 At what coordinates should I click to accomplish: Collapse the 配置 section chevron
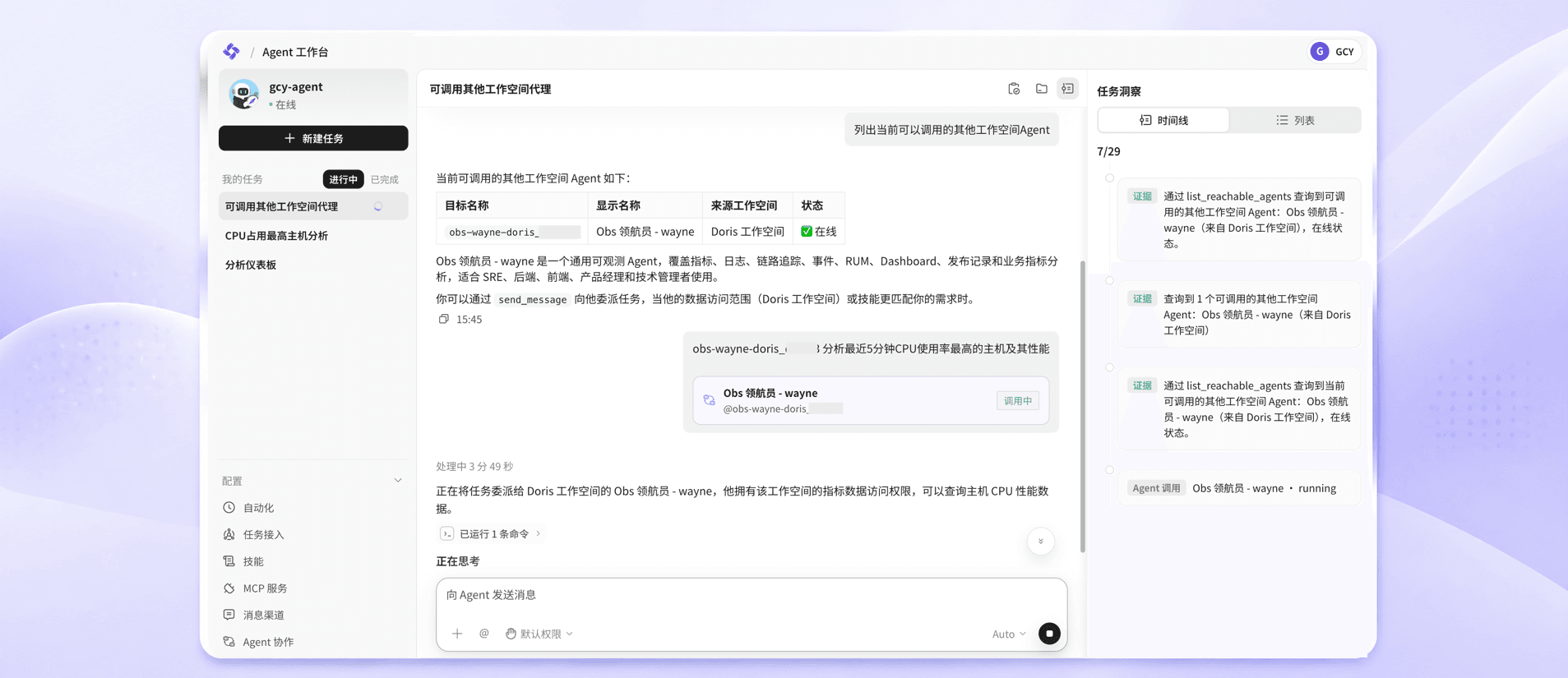[398, 481]
